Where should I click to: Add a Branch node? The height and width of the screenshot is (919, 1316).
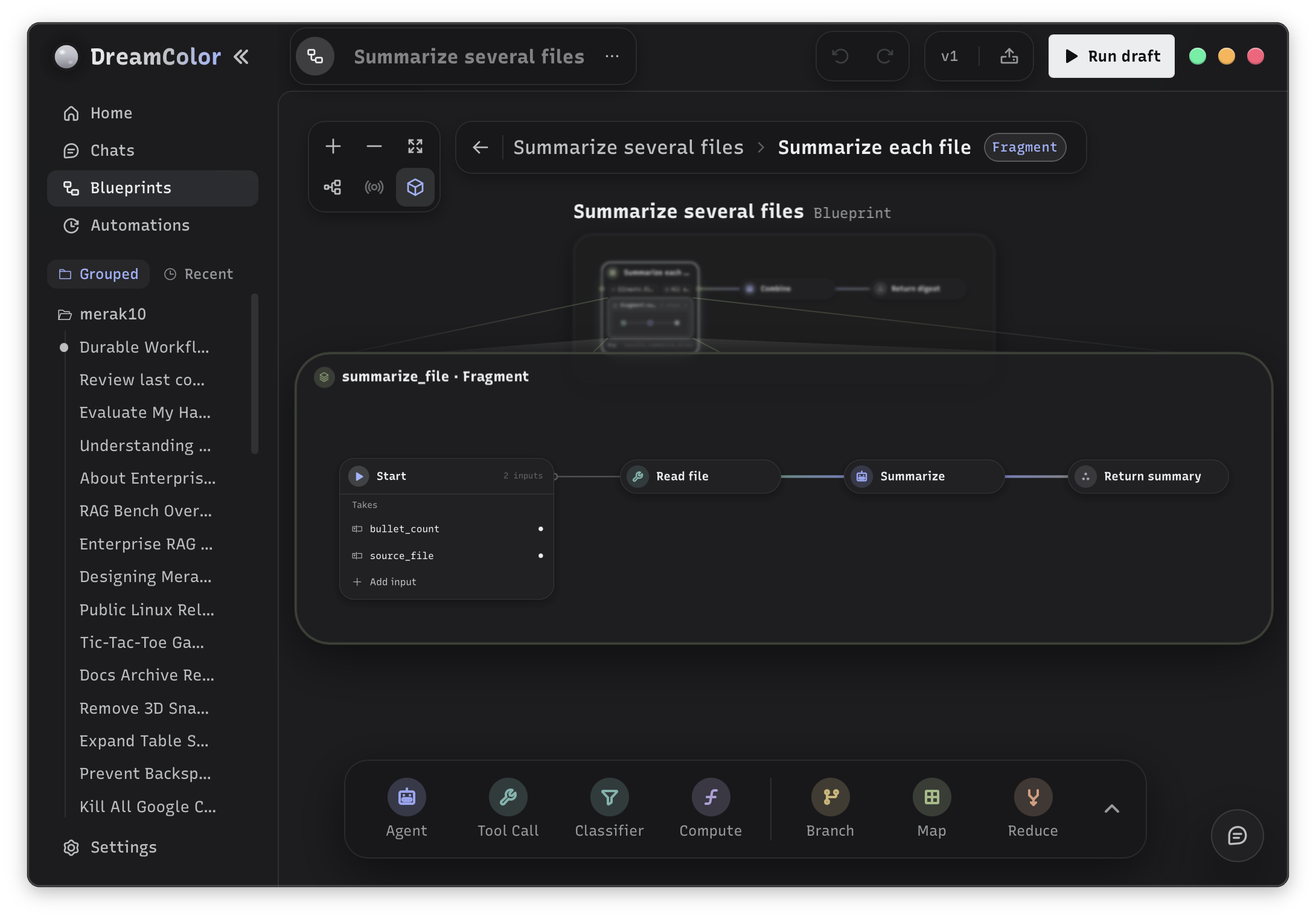click(831, 808)
